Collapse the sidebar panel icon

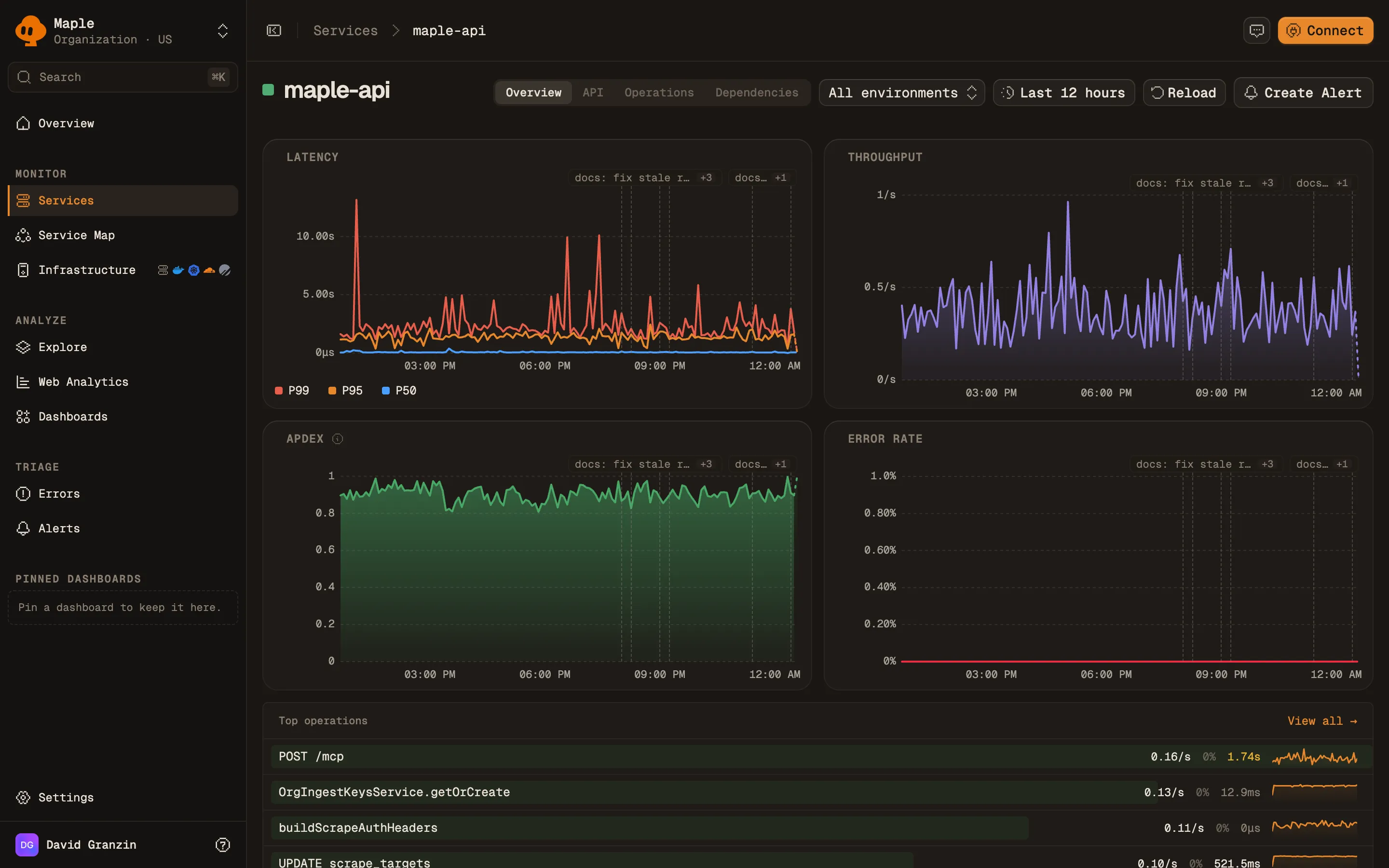click(274, 30)
